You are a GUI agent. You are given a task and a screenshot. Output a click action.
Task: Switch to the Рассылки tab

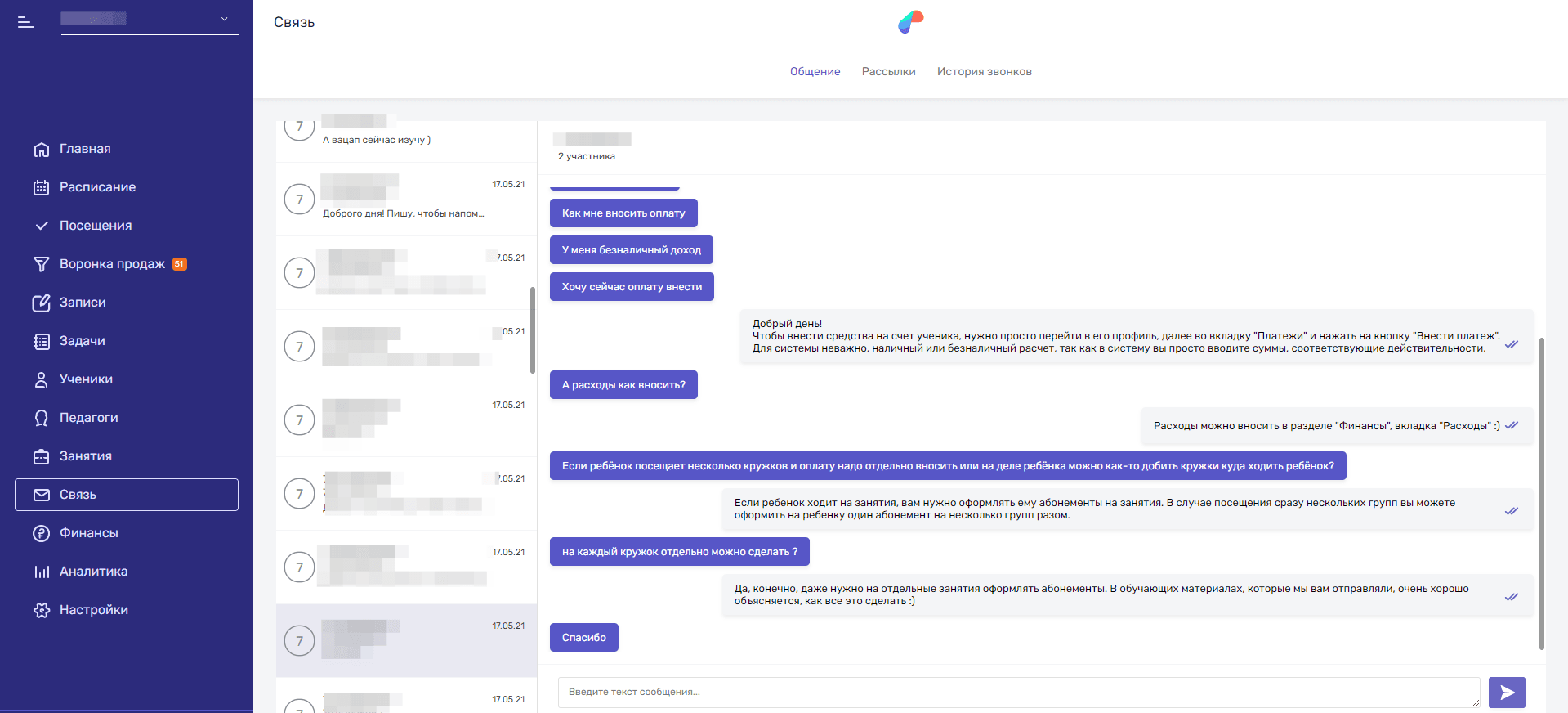pos(888,72)
